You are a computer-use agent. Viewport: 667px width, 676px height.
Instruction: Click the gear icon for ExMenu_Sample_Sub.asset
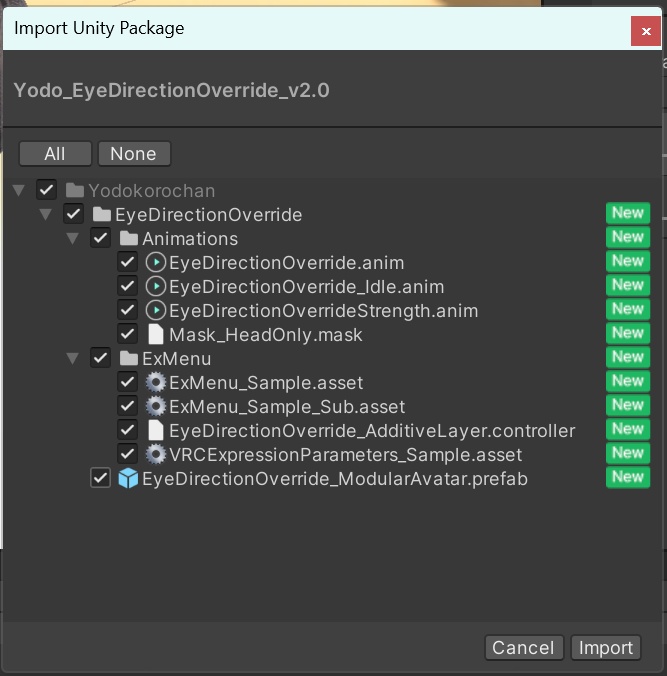click(x=156, y=406)
